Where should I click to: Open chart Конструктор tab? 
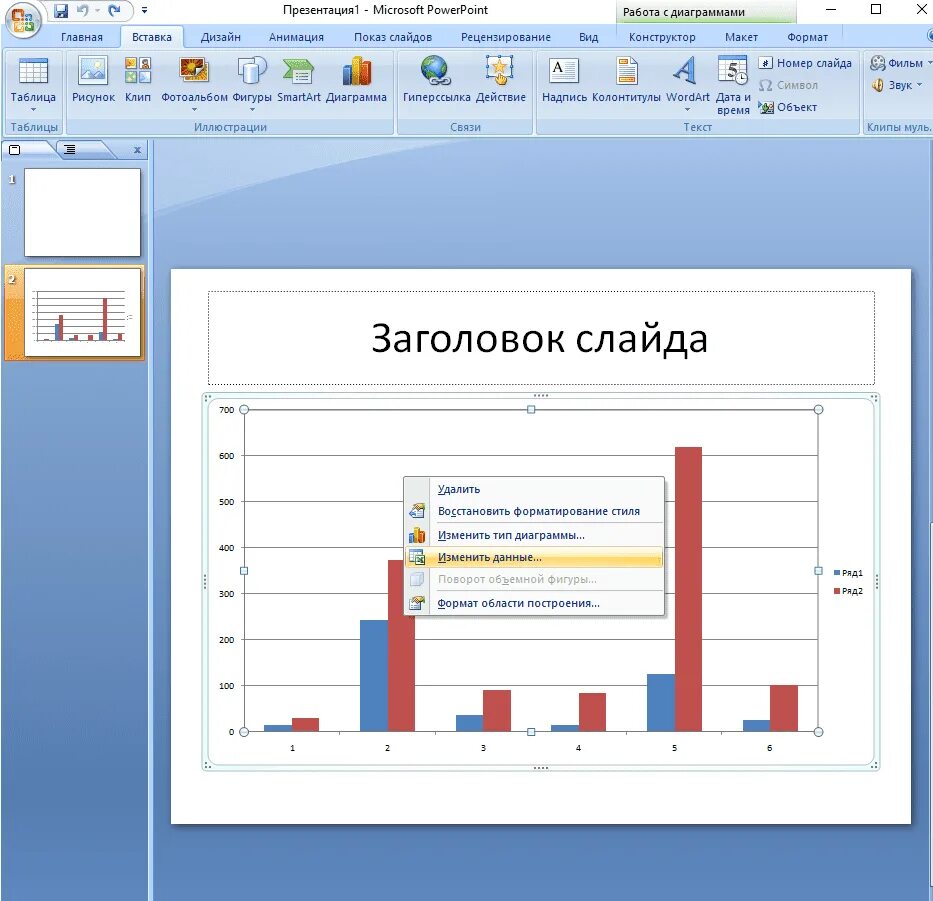click(x=662, y=37)
